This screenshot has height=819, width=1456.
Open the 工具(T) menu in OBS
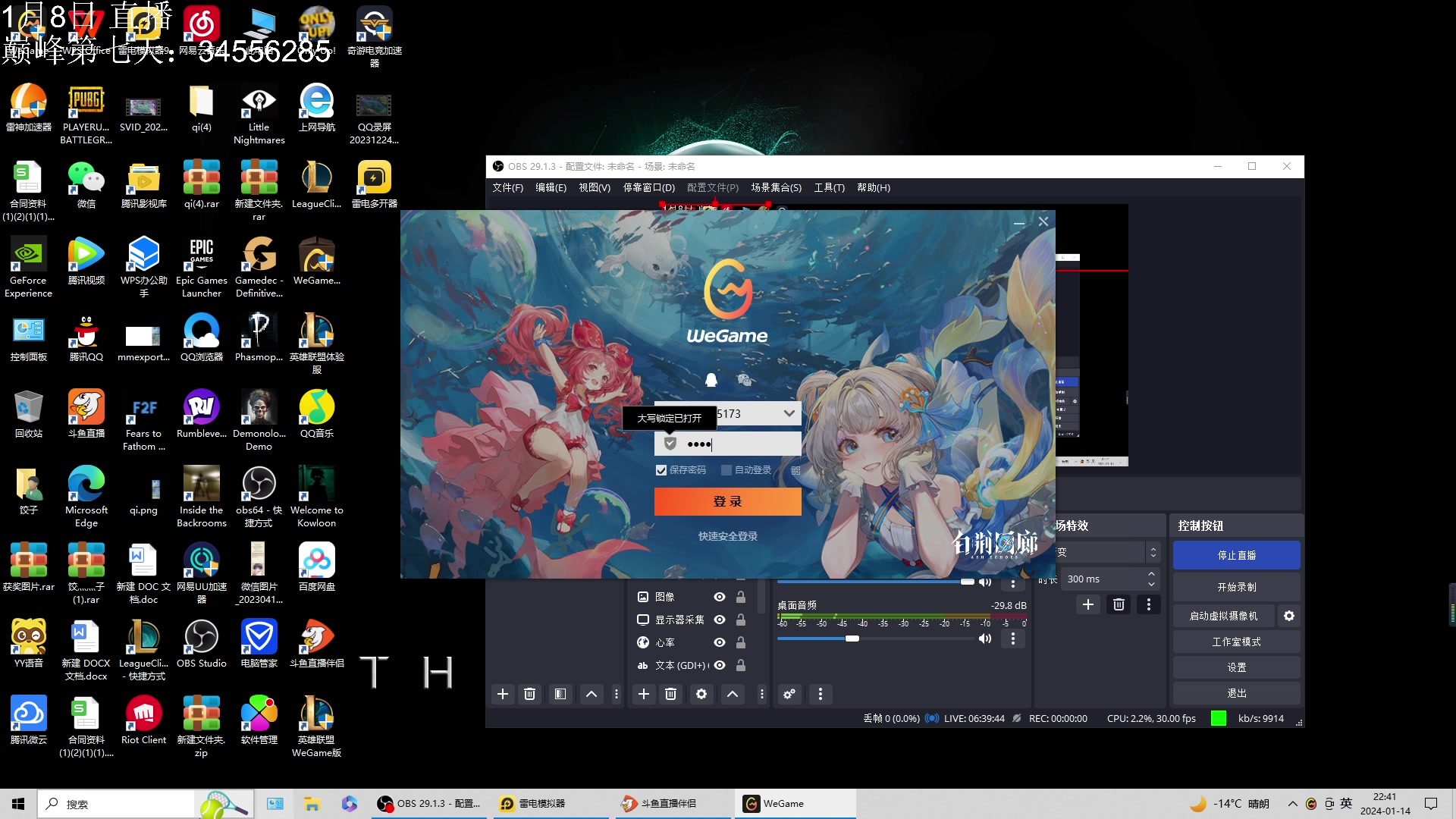point(830,187)
